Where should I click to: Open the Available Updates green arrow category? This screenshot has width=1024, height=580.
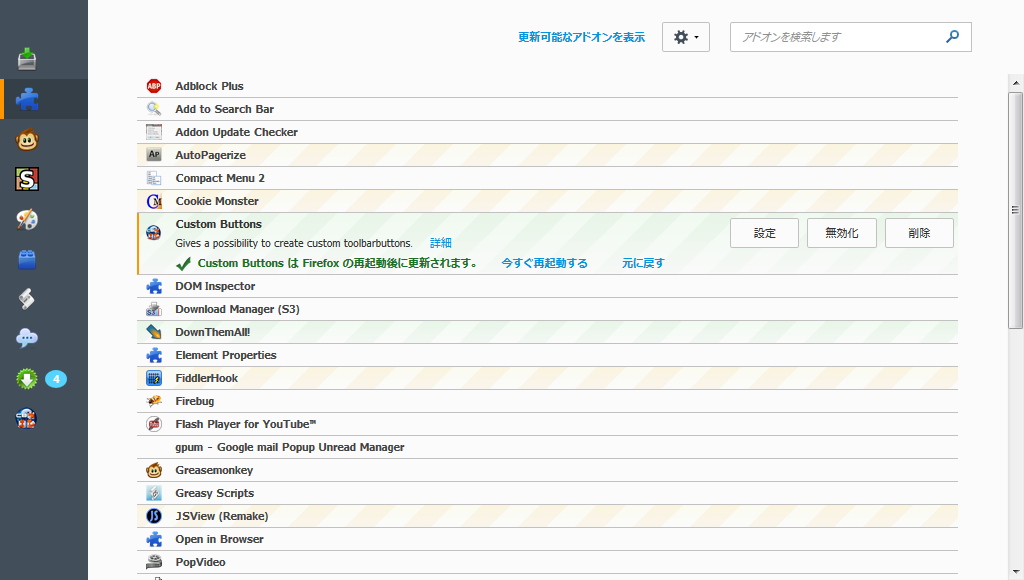(27, 379)
